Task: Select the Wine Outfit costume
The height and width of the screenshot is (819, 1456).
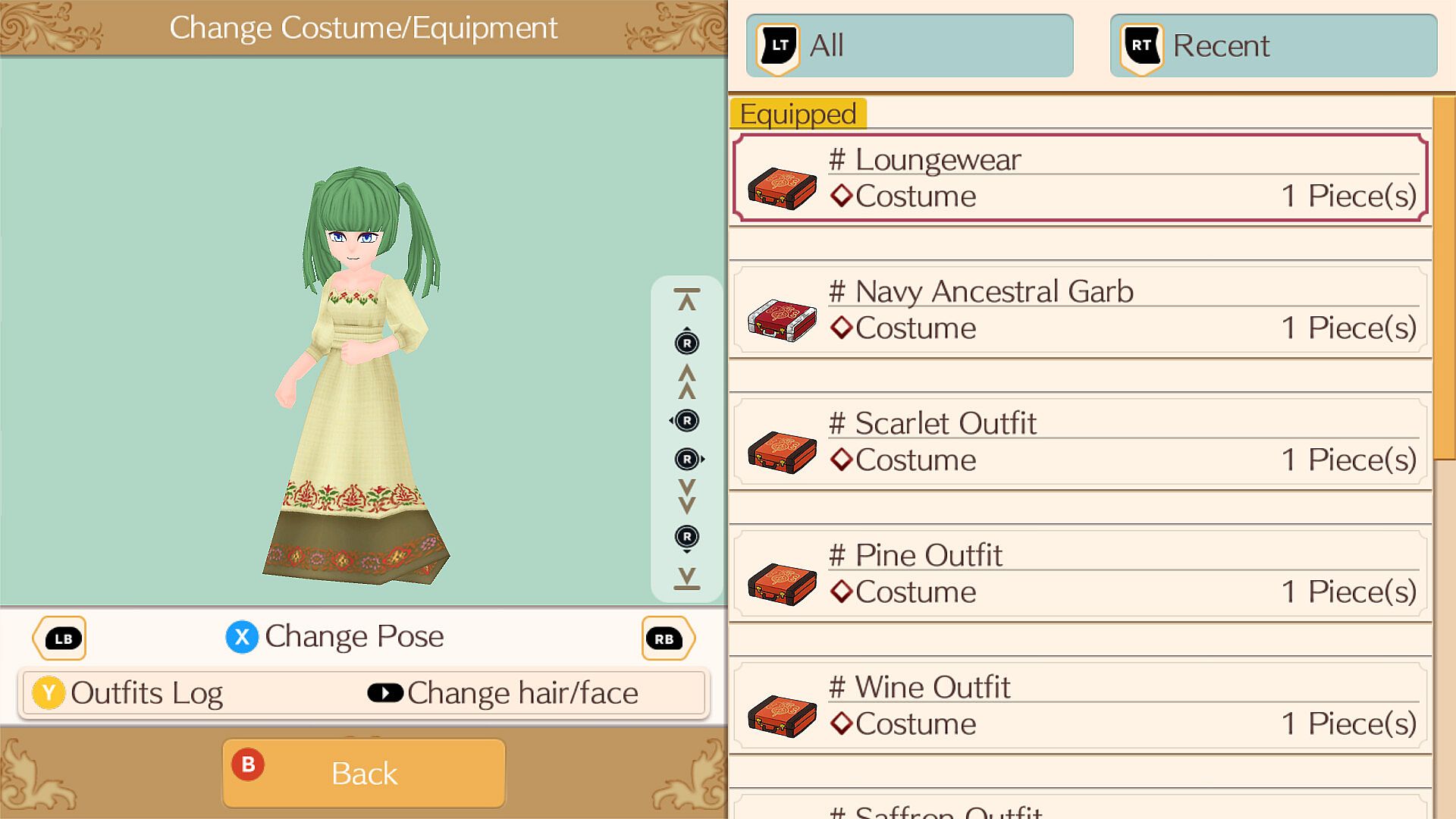Action: pyautogui.click(x=1080, y=706)
